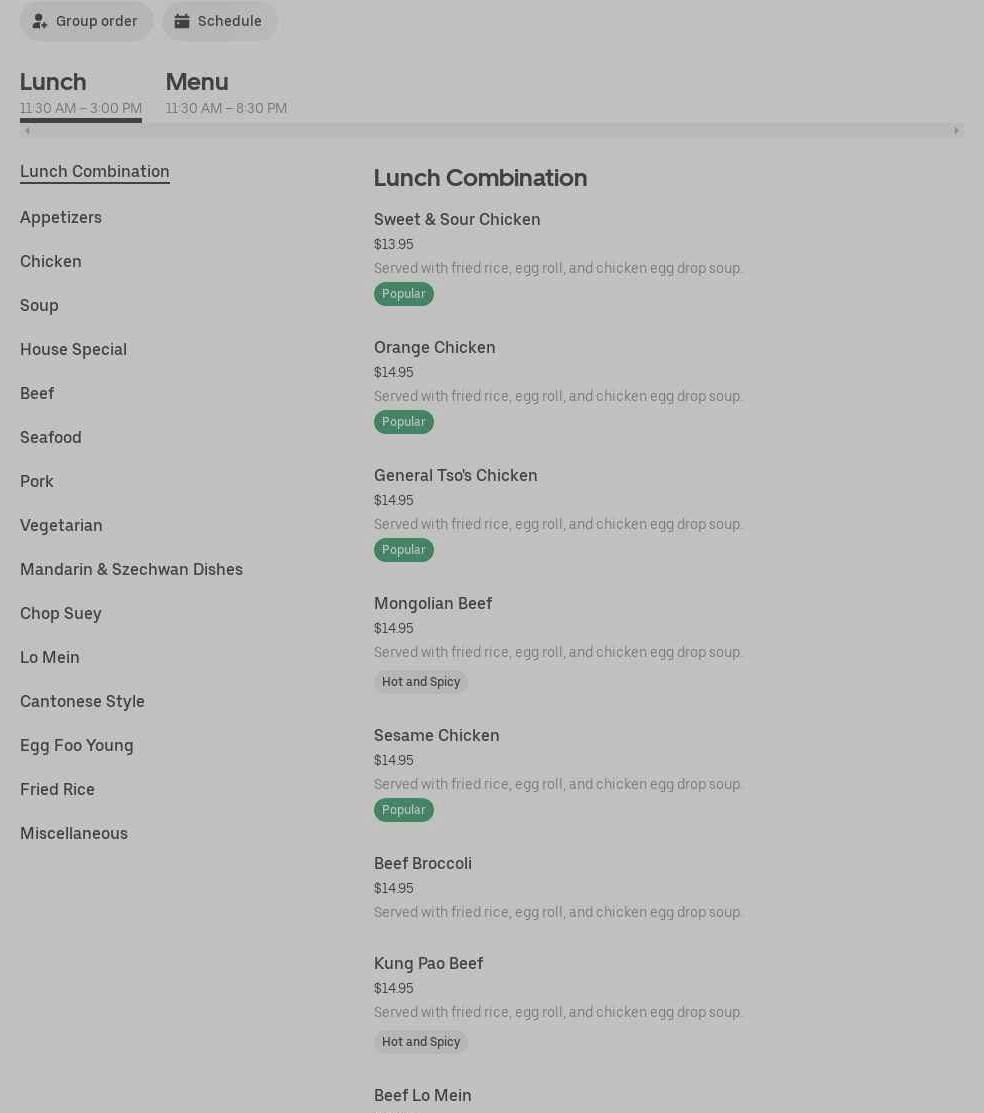Click the right scroll arrow on menu bar
Viewport: 984px width, 1113px height.
point(956,130)
